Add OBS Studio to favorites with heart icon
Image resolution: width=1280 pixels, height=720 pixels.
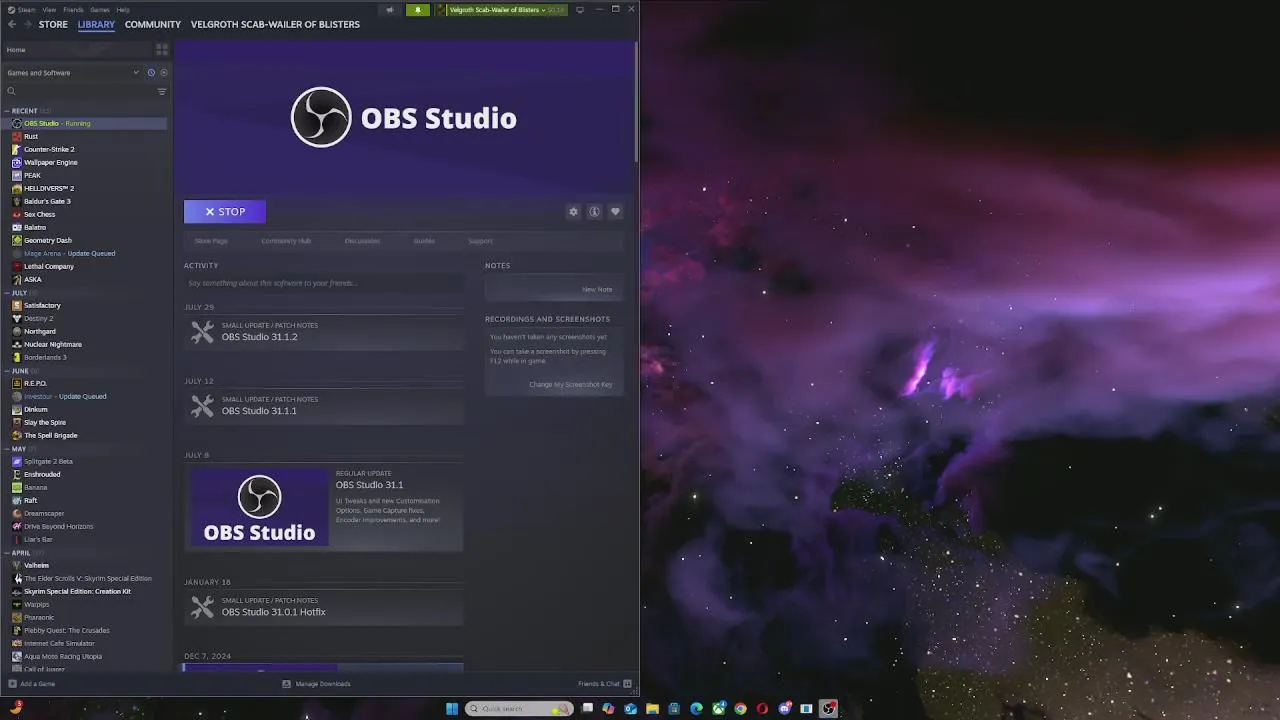(x=615, y=212)
